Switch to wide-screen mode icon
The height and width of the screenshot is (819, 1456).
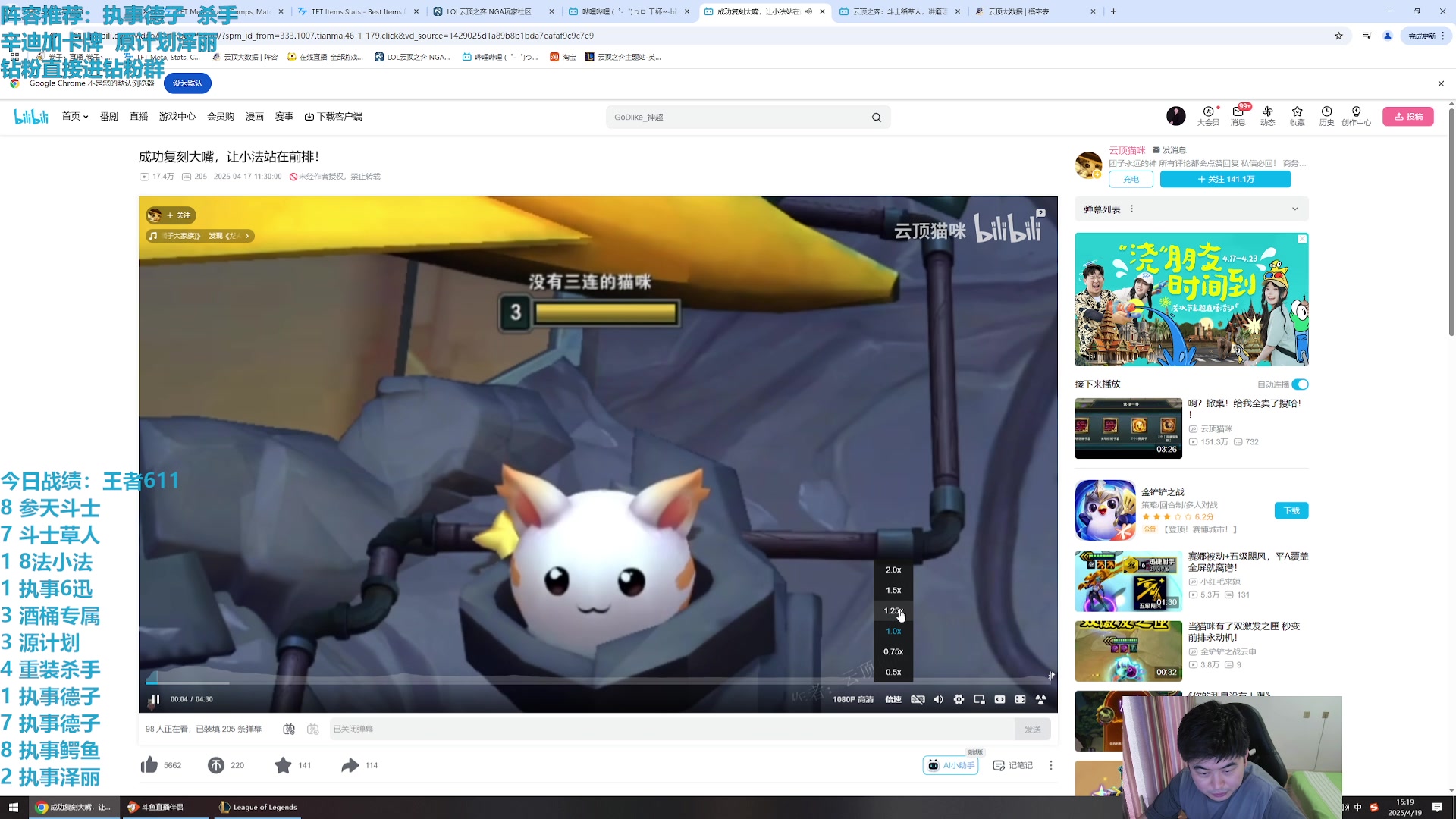click(999, 699)
